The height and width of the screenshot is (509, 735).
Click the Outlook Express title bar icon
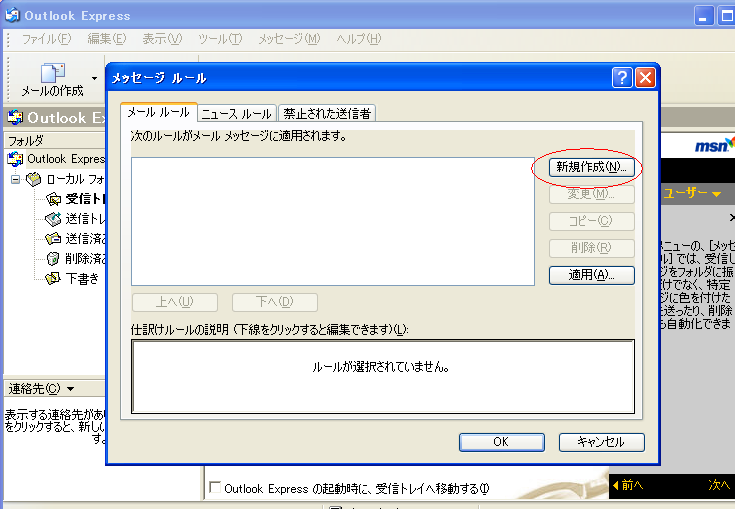pos(12,15)
